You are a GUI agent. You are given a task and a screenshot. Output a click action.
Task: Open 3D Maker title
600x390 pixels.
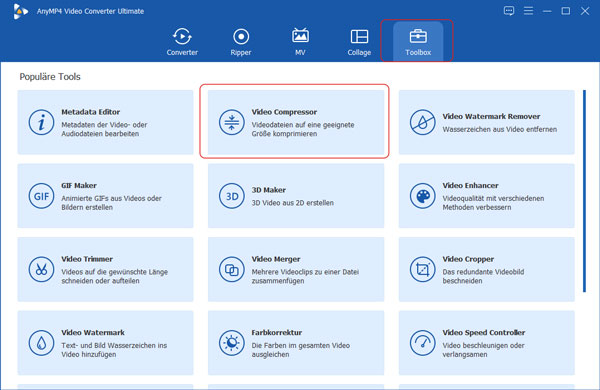tap(268, 190)
